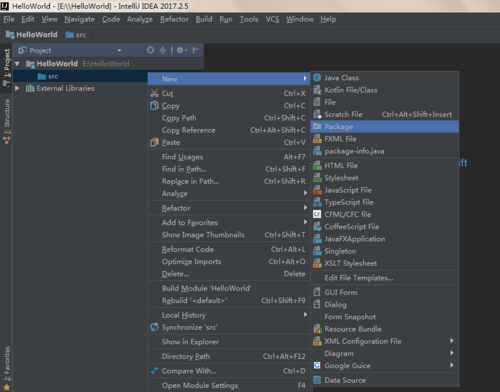Click the Synchronize 'src' refresh icon
Viewport: 500px width, 392px height.
click(154, 327)
